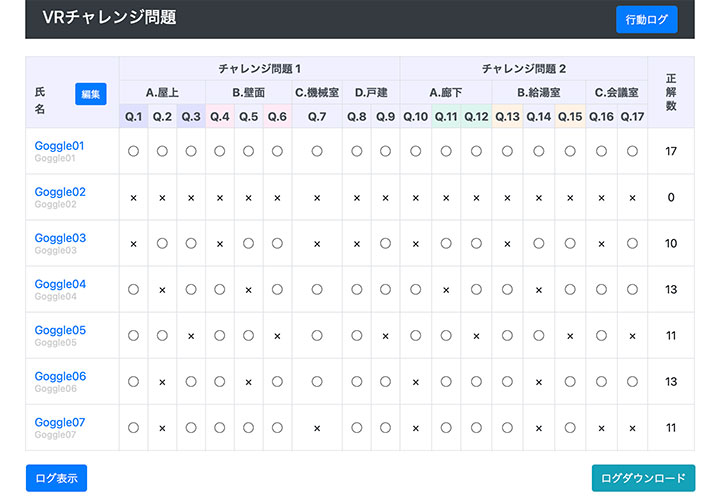Image resolution: width=720 pixels, height=500 pixels.
Task: Click Goggle06's Q.10 cross mark
Action: click(416, 382)
